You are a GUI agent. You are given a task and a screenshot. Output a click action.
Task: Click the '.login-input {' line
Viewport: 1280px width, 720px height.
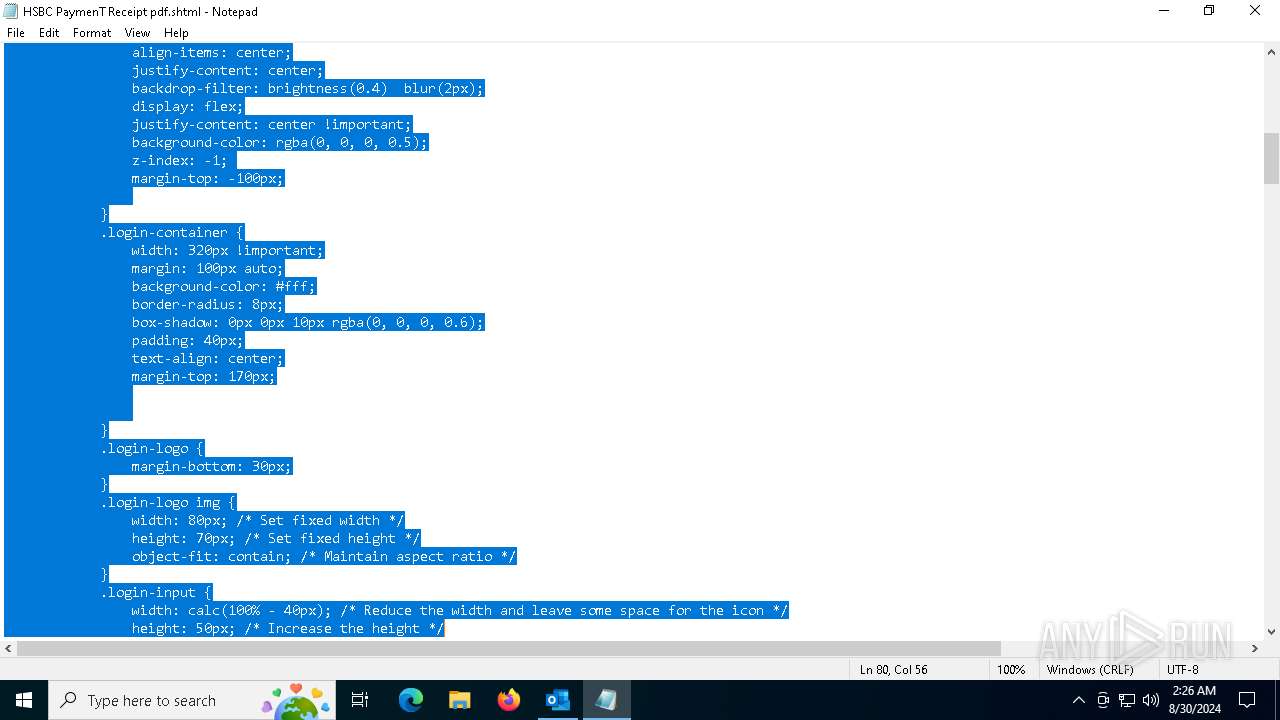156,592
